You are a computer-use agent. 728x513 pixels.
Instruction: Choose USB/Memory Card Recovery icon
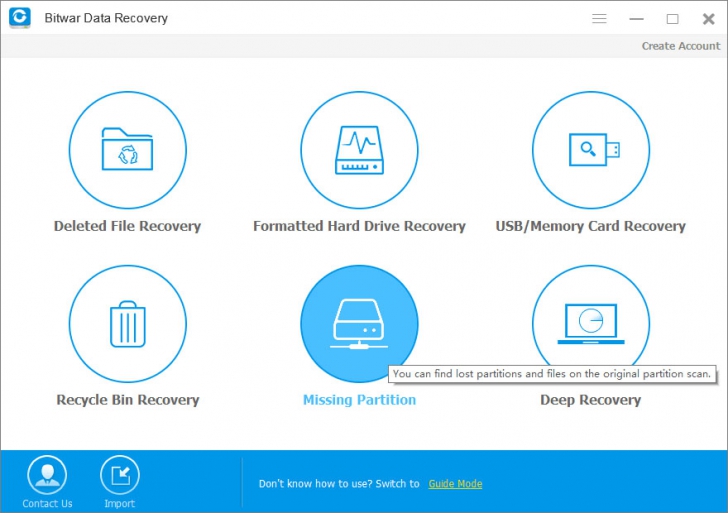(x=591, y=150)
